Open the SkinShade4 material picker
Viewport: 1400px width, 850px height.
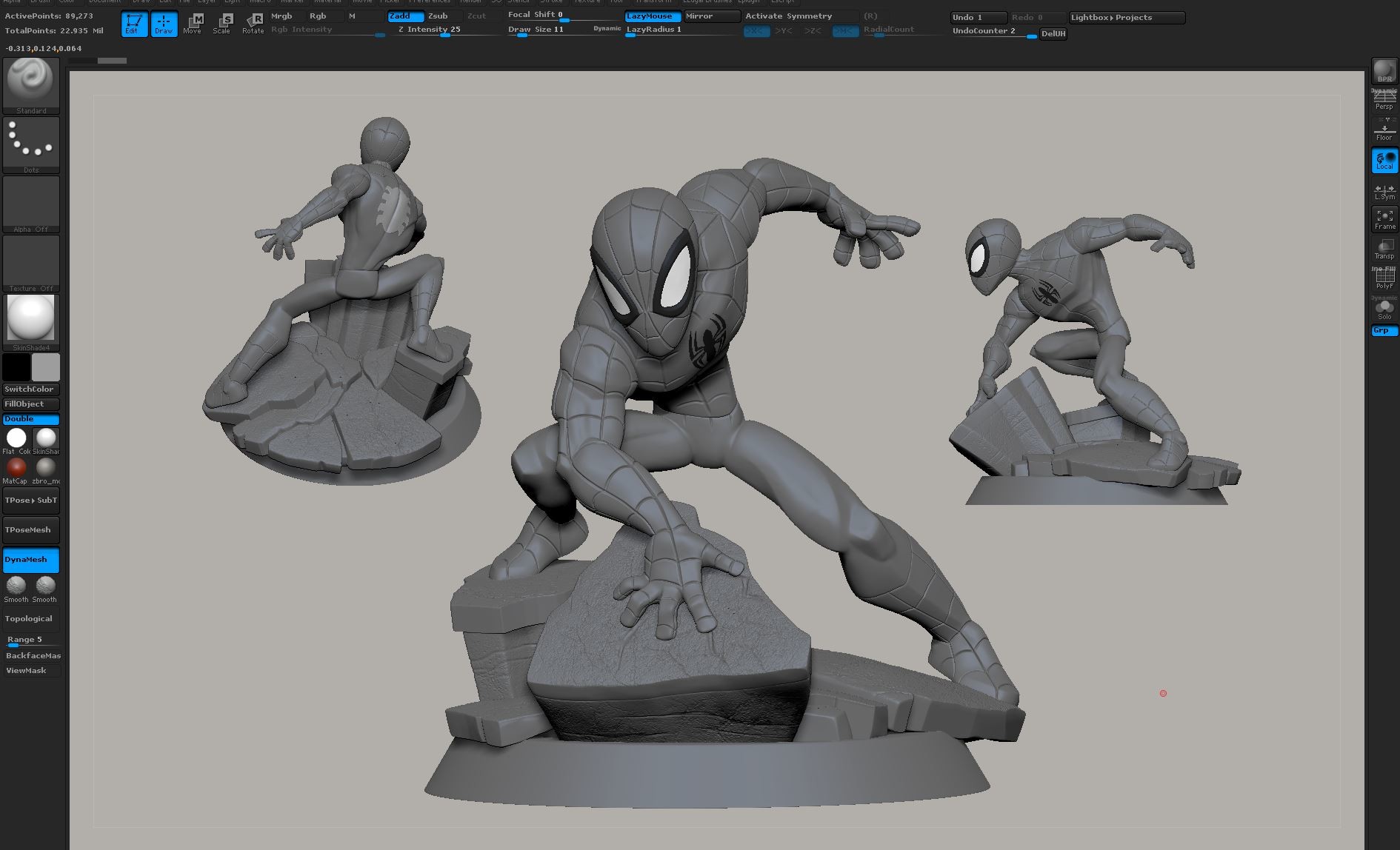click(x=31, y=322)
